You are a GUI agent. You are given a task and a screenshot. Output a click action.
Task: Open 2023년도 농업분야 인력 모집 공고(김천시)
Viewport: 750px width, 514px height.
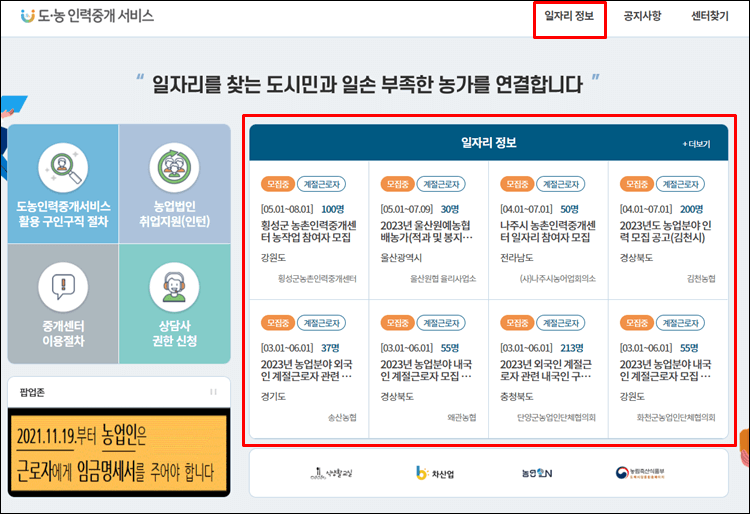tap(665, 231)
